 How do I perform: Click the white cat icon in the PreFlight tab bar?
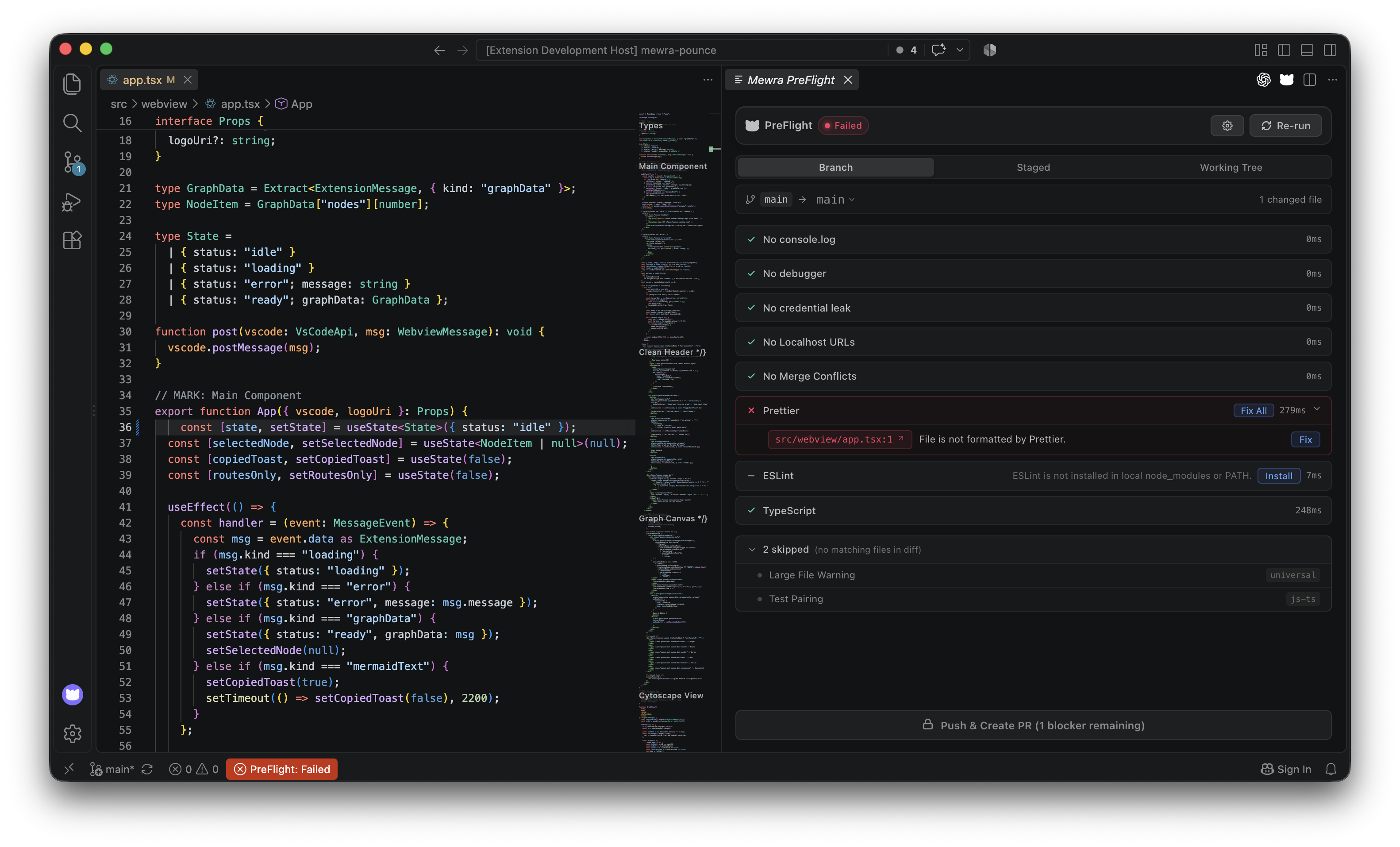pos(1287,80)
